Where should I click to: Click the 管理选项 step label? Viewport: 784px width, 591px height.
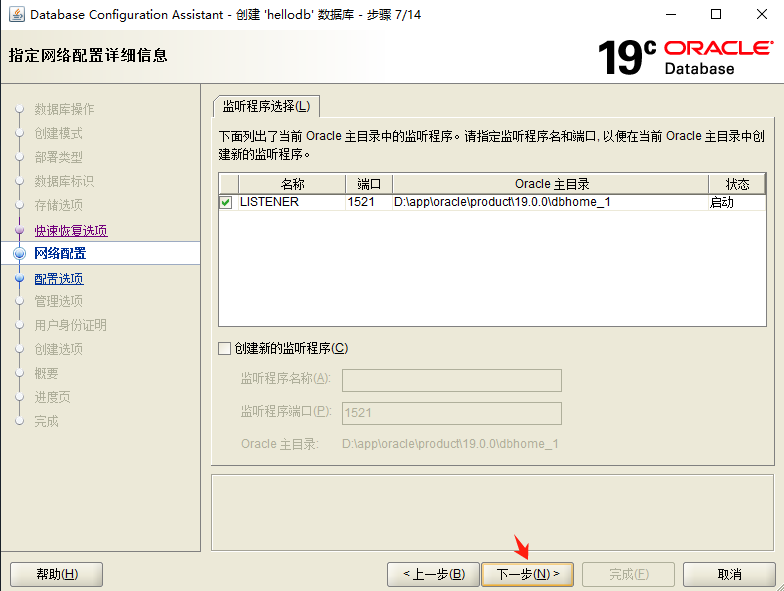point(58,301)
